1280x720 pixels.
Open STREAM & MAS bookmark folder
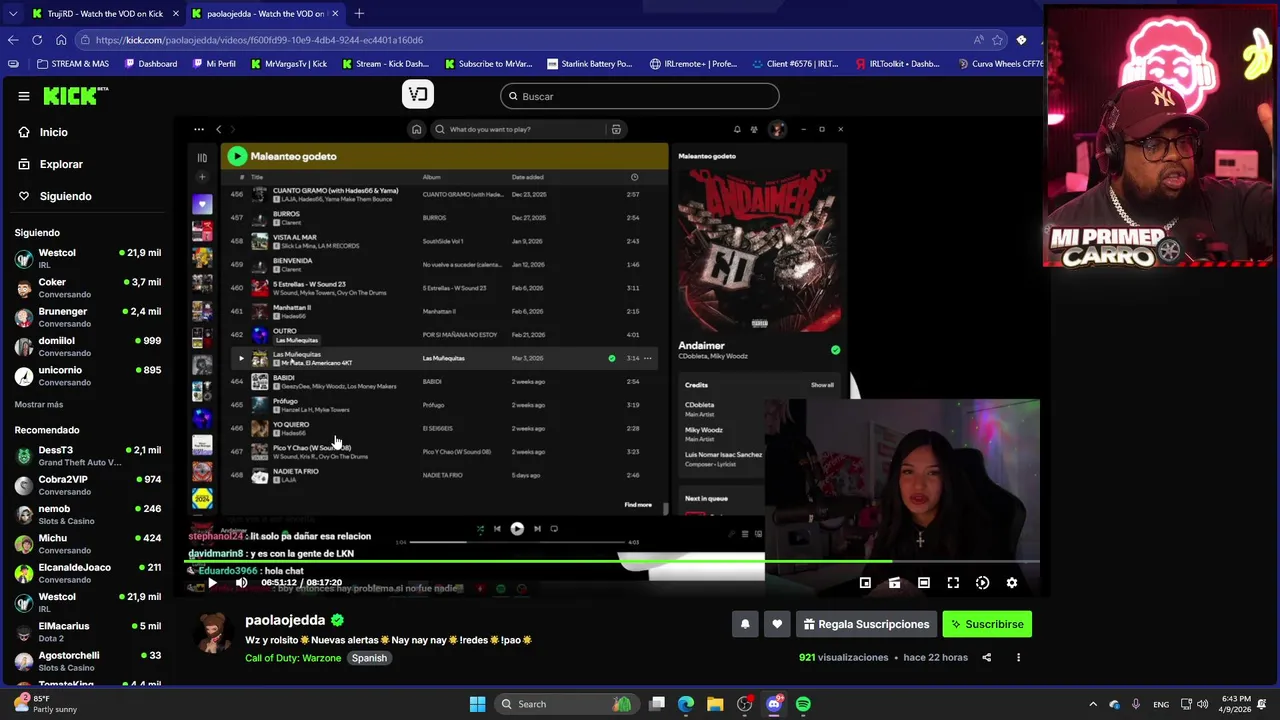[73, 64]
